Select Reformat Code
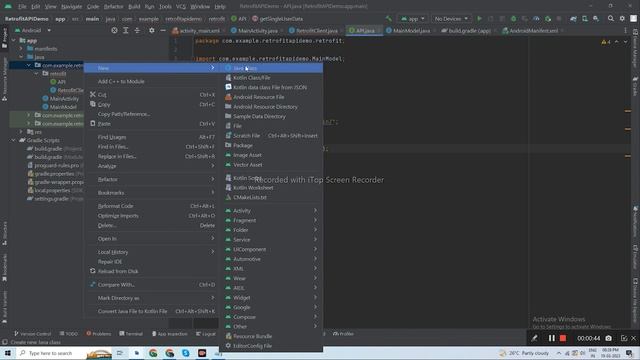 tap(151, 206)
